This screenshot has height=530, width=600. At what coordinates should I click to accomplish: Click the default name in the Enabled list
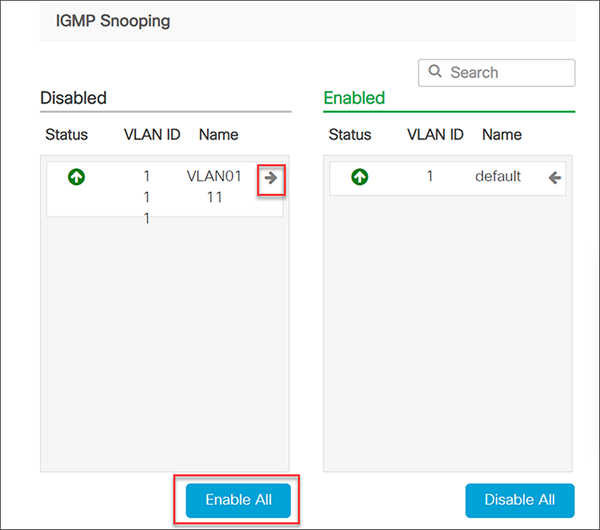498,176
